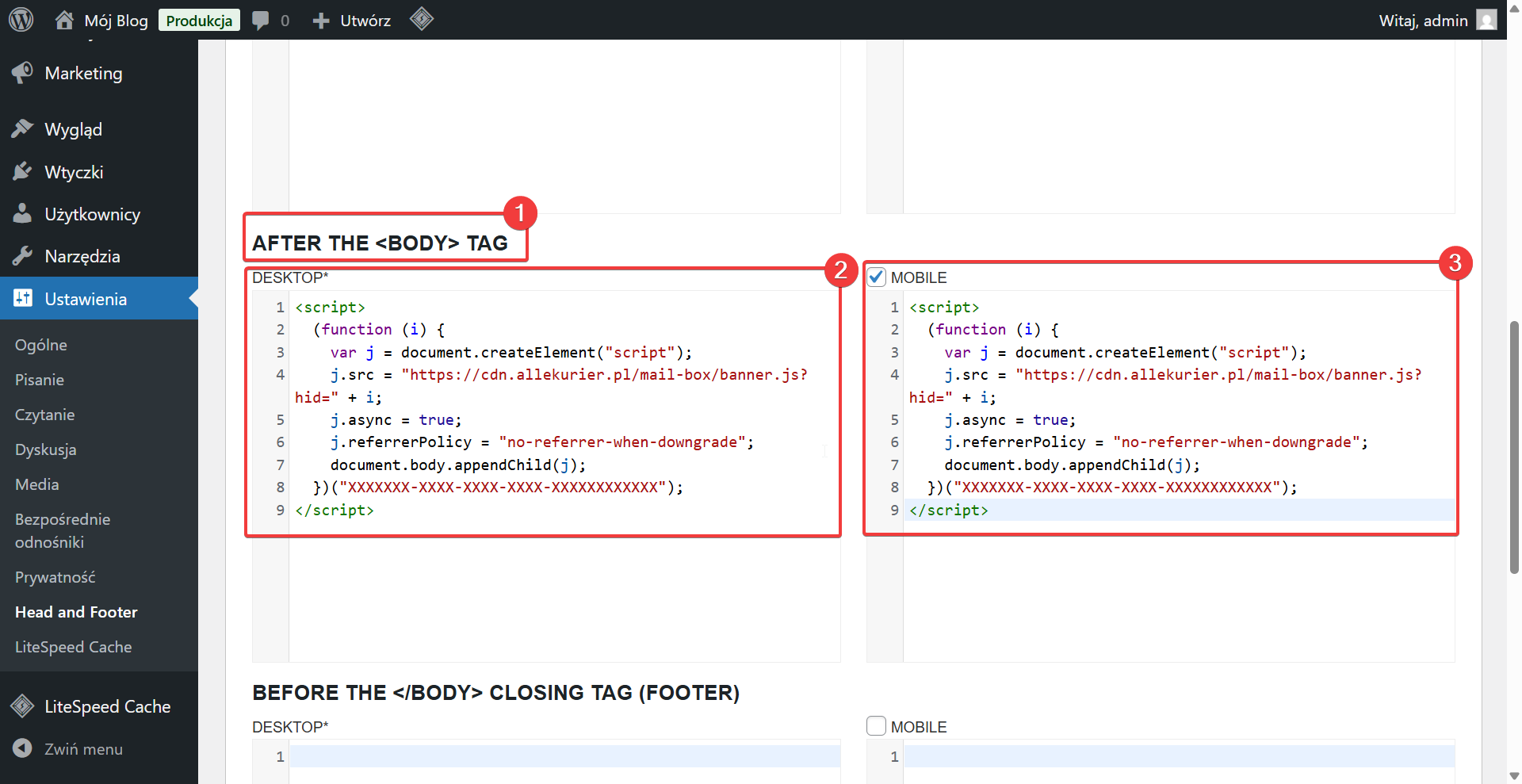Click the Wygląd paintbrush icon
This screenshot has width=1522, height=784.
coord(22,128)
